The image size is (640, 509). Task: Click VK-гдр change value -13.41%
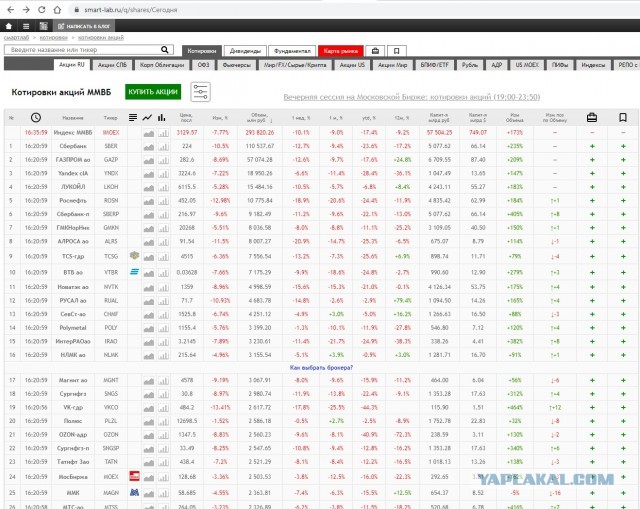220,407
